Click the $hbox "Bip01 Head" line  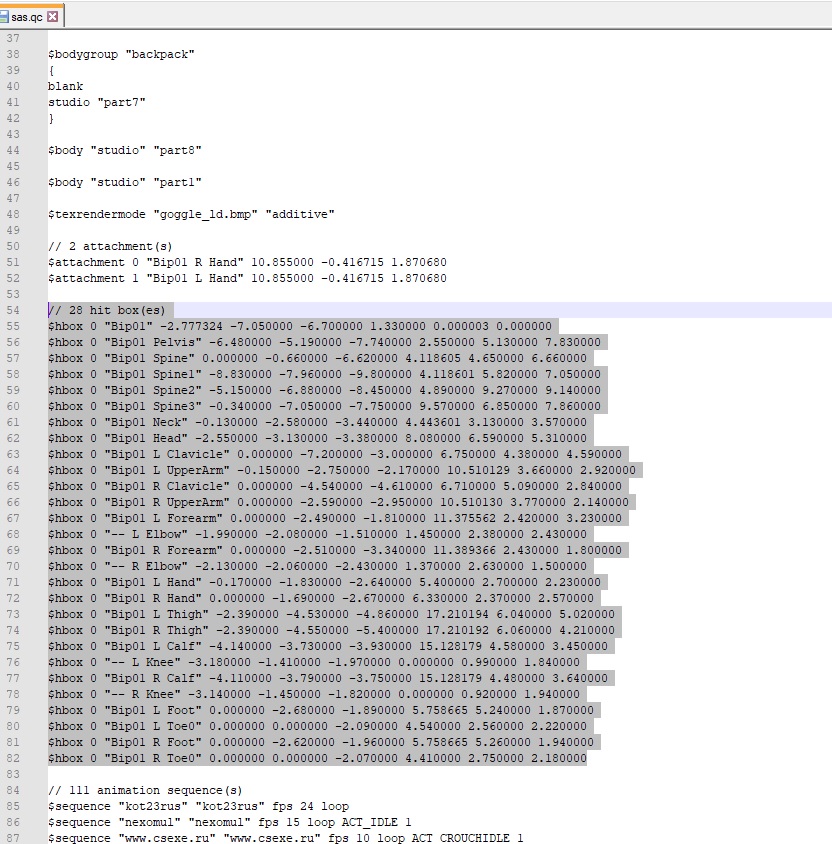pos(317,438)
